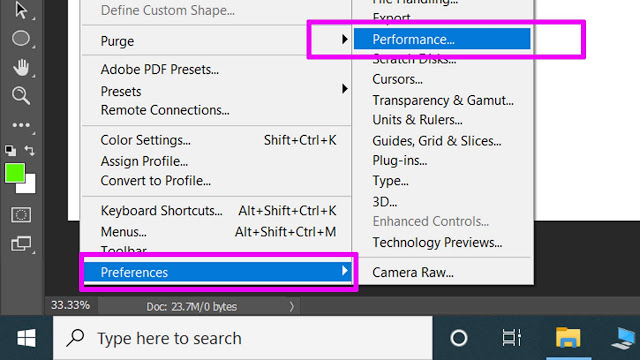The height and width of the screenshot is (360, 640).
Task: Open the Edit Toolbar three-dots button
Action: (21, 125)
